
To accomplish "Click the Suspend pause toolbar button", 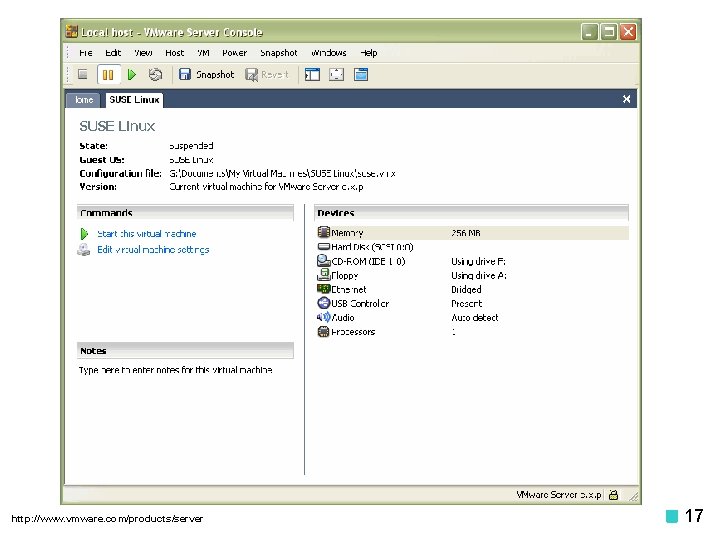I will coord(108,74).
